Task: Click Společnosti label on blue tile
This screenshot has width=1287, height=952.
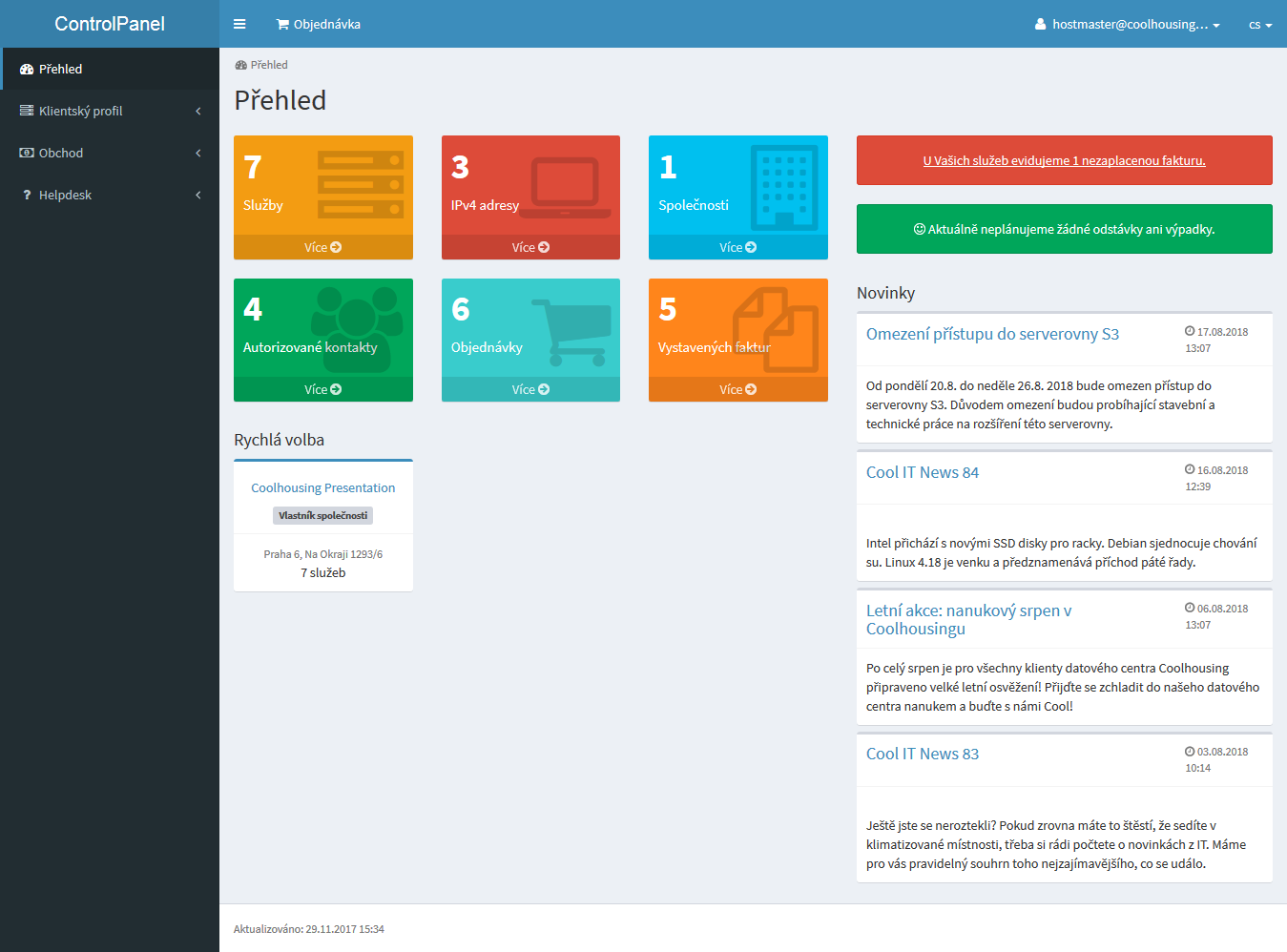Action: [x=694, y=205]
